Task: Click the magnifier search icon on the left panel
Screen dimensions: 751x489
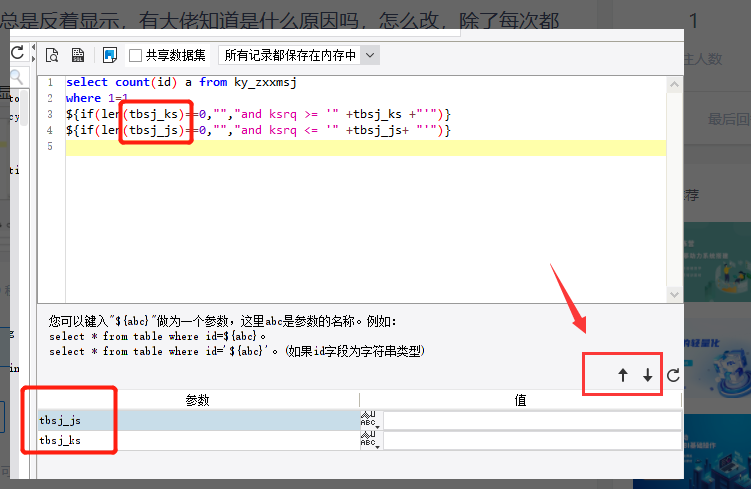Action: 17,77
